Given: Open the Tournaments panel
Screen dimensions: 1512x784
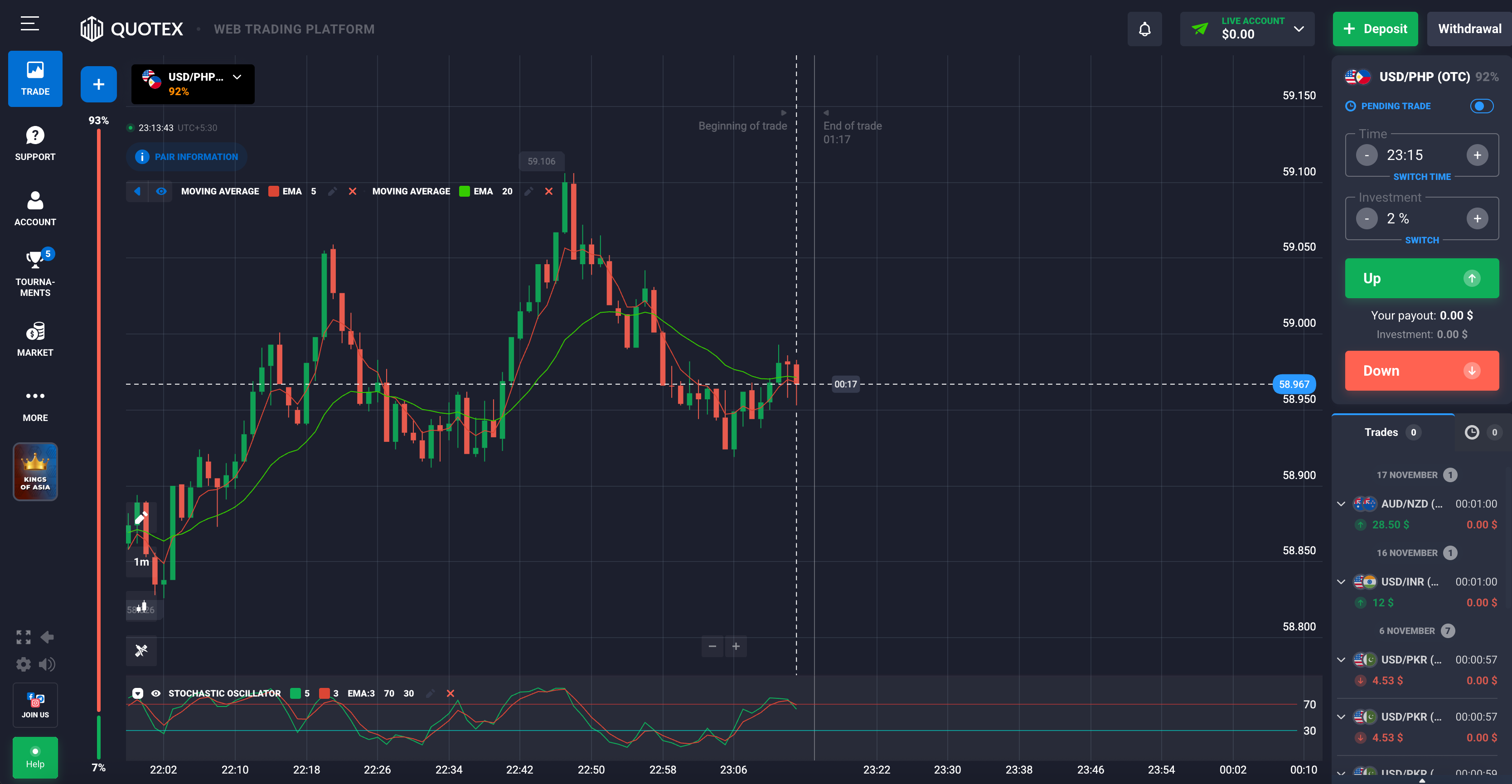Looking at the screenshot, I should pyautogui.click(x=35, y=272).
